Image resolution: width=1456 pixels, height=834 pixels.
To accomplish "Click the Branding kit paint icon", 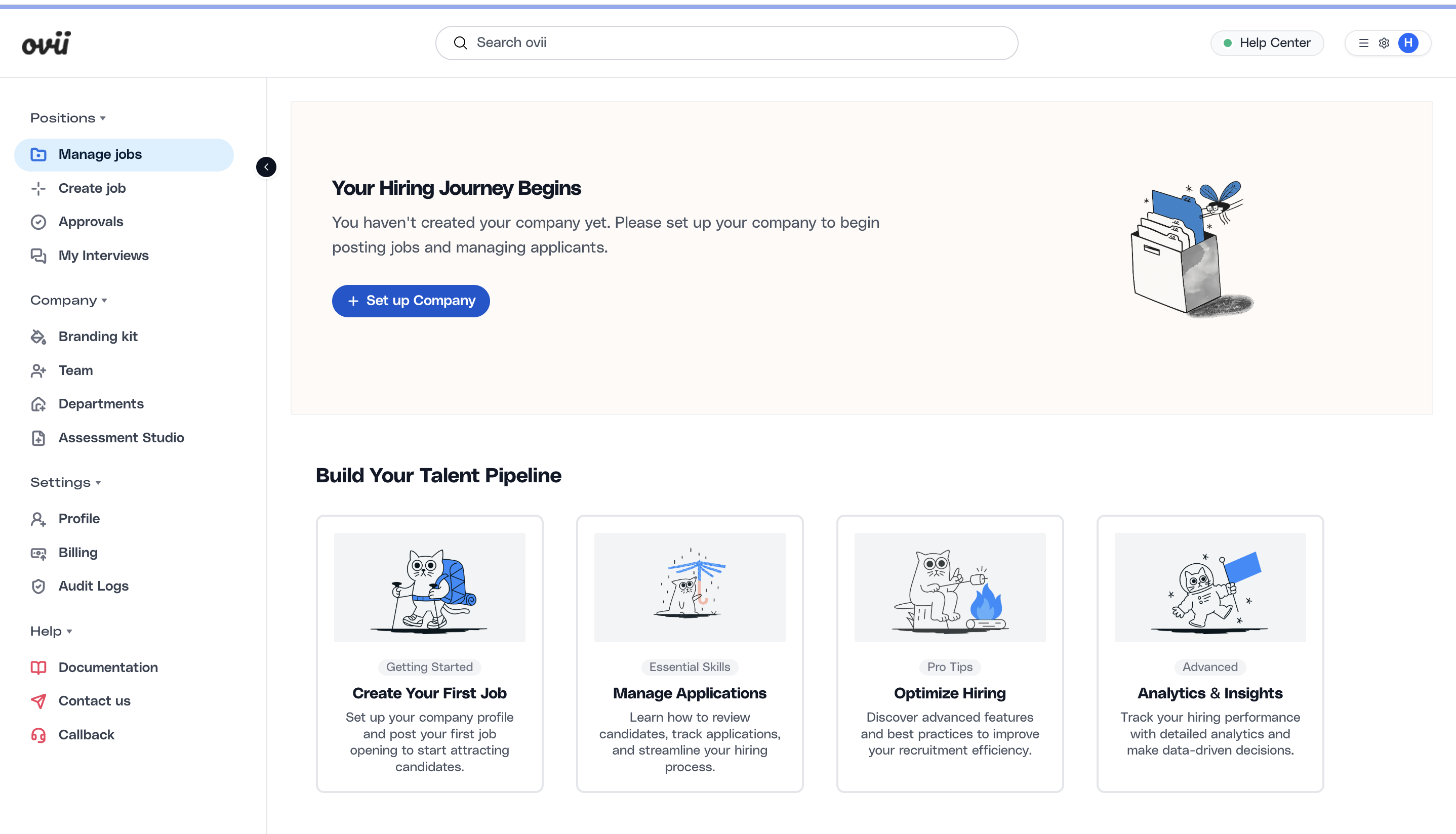I will point(38,337).
